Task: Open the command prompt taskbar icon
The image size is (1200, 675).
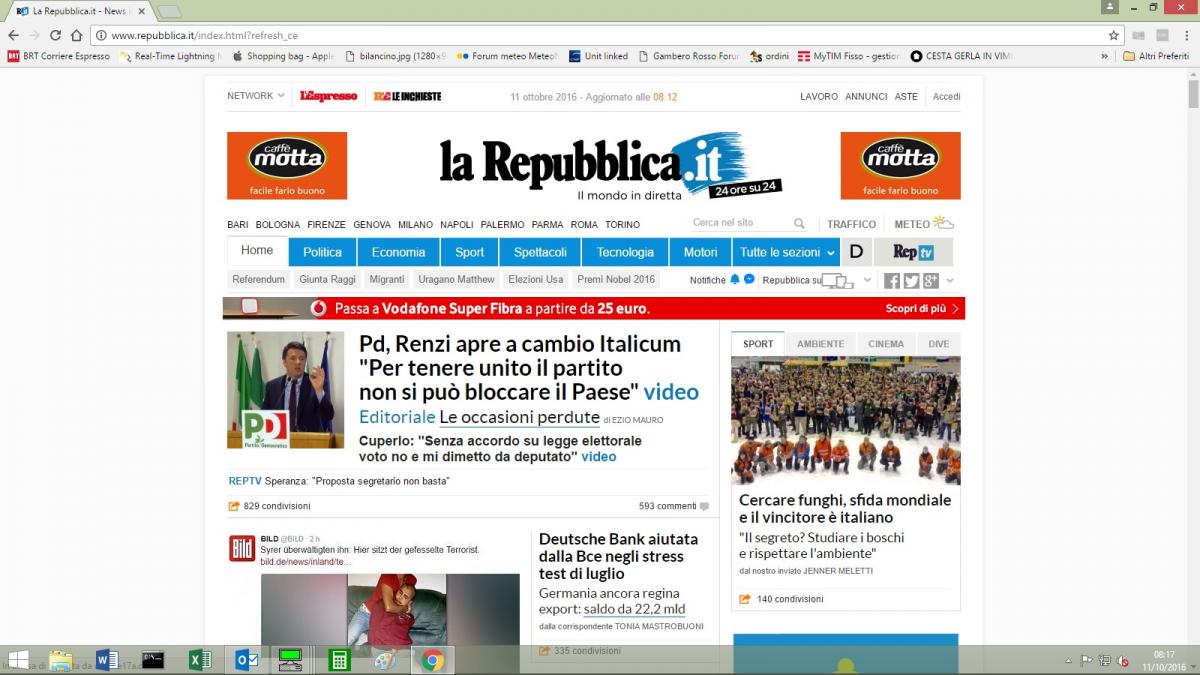Action: (153, 660)
